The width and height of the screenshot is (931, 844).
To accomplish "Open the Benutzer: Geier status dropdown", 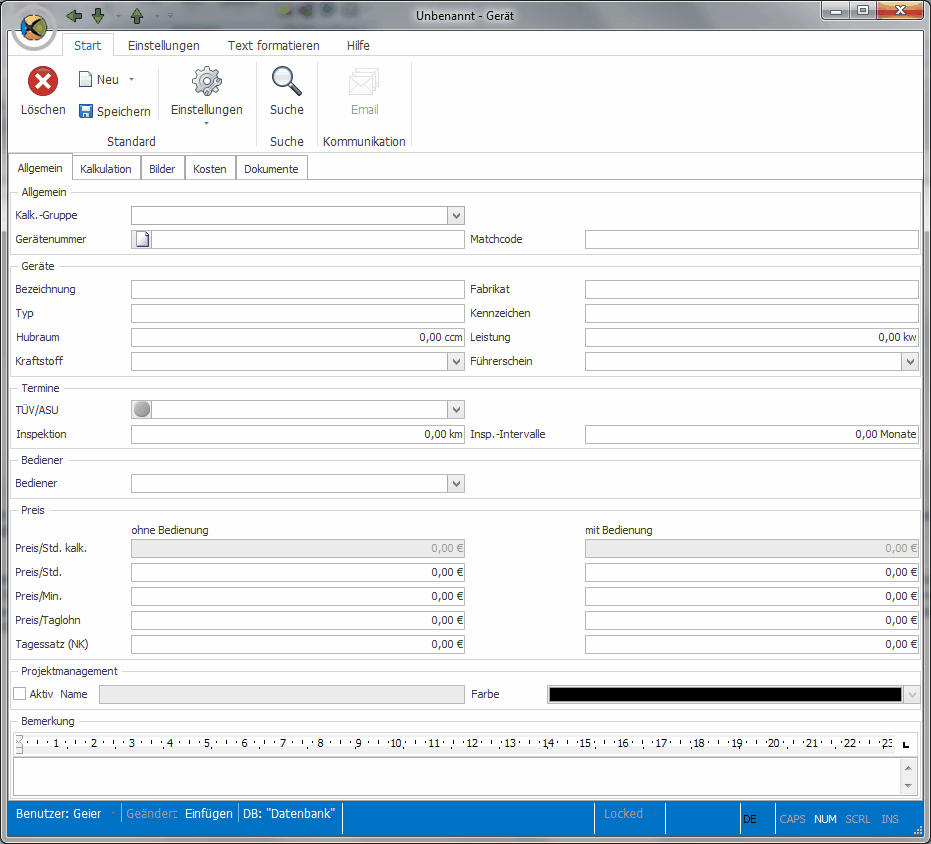I will 113,814.
